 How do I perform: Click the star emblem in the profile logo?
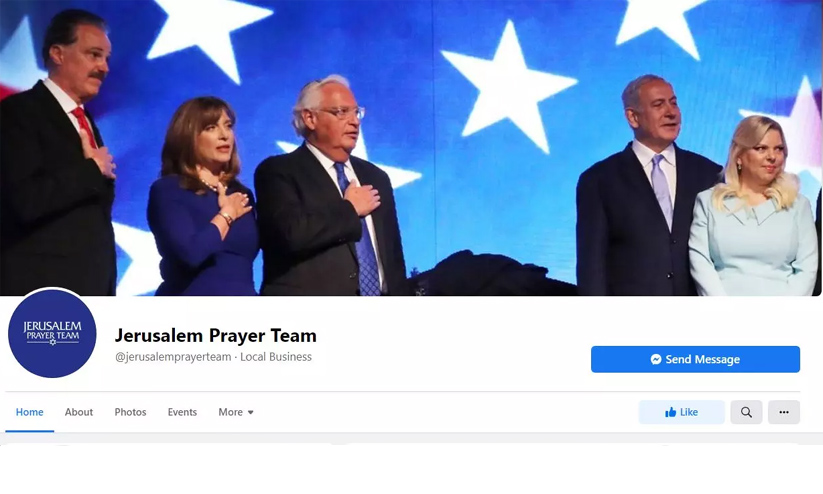(52, 342)
